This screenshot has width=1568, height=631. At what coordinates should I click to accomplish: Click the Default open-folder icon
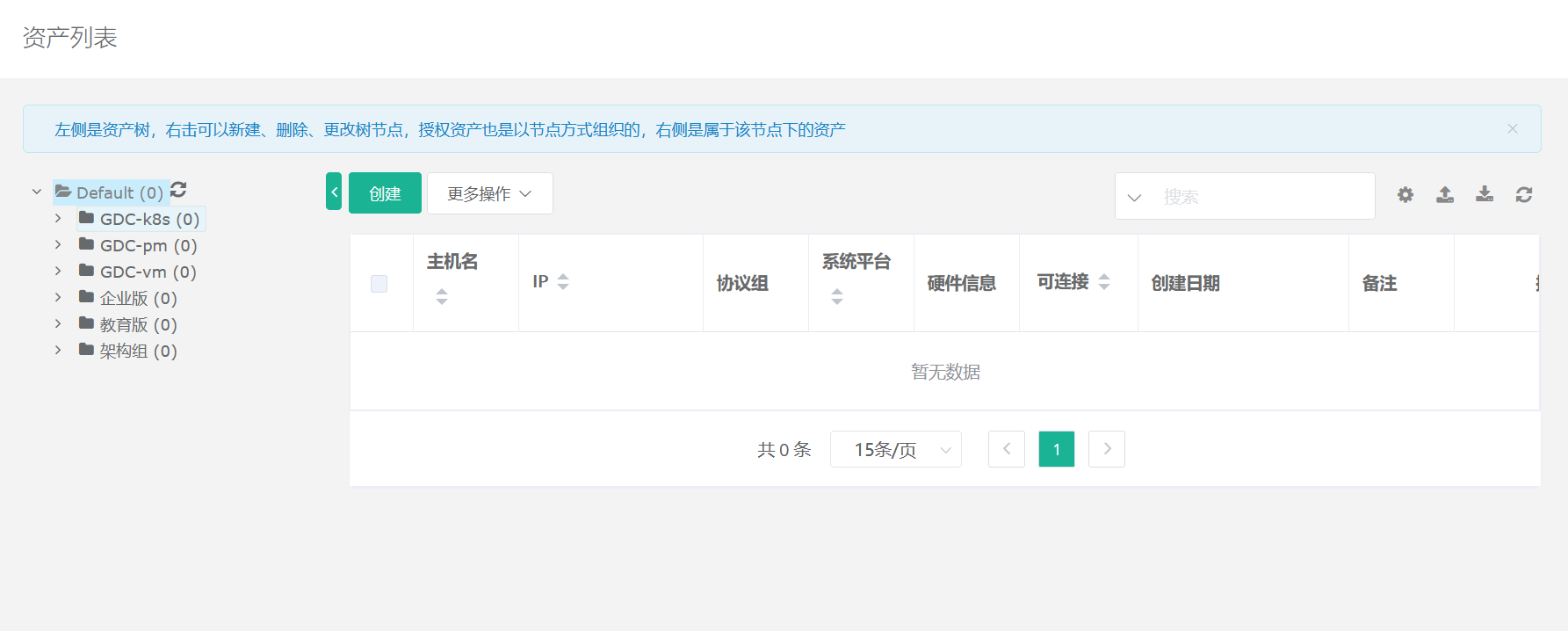tap(63, 192)
